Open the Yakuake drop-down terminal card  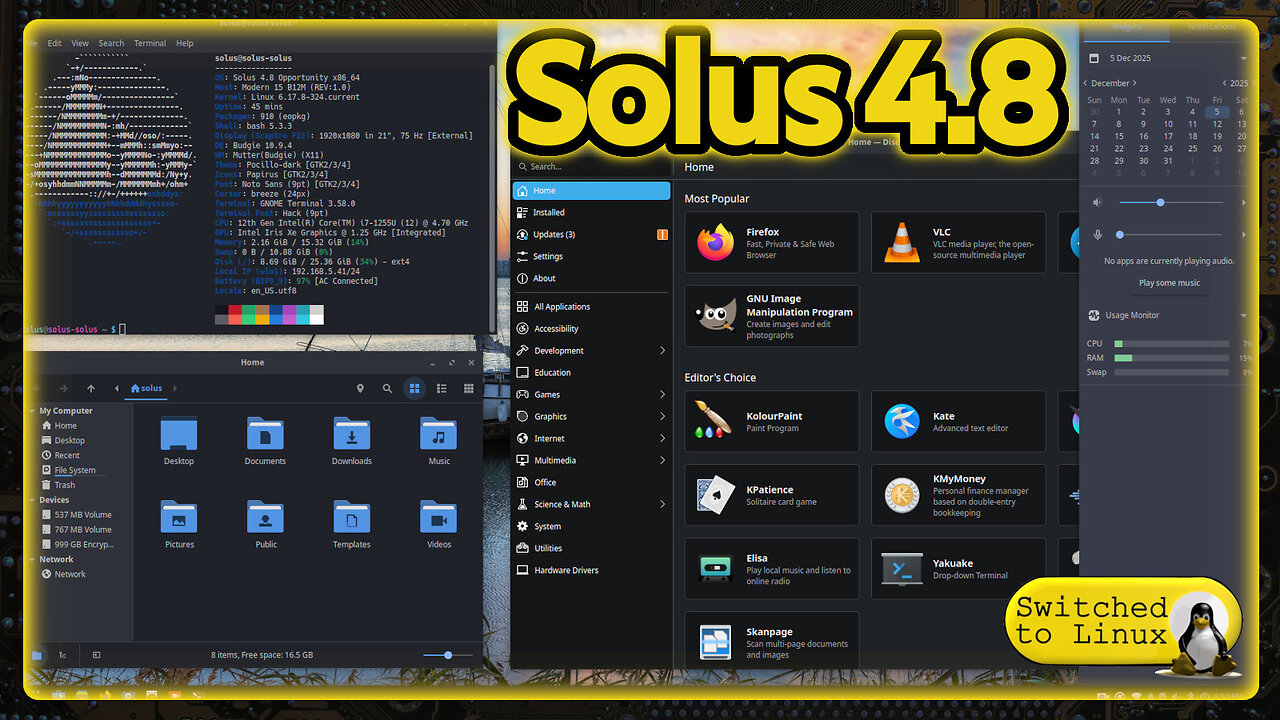958,569
